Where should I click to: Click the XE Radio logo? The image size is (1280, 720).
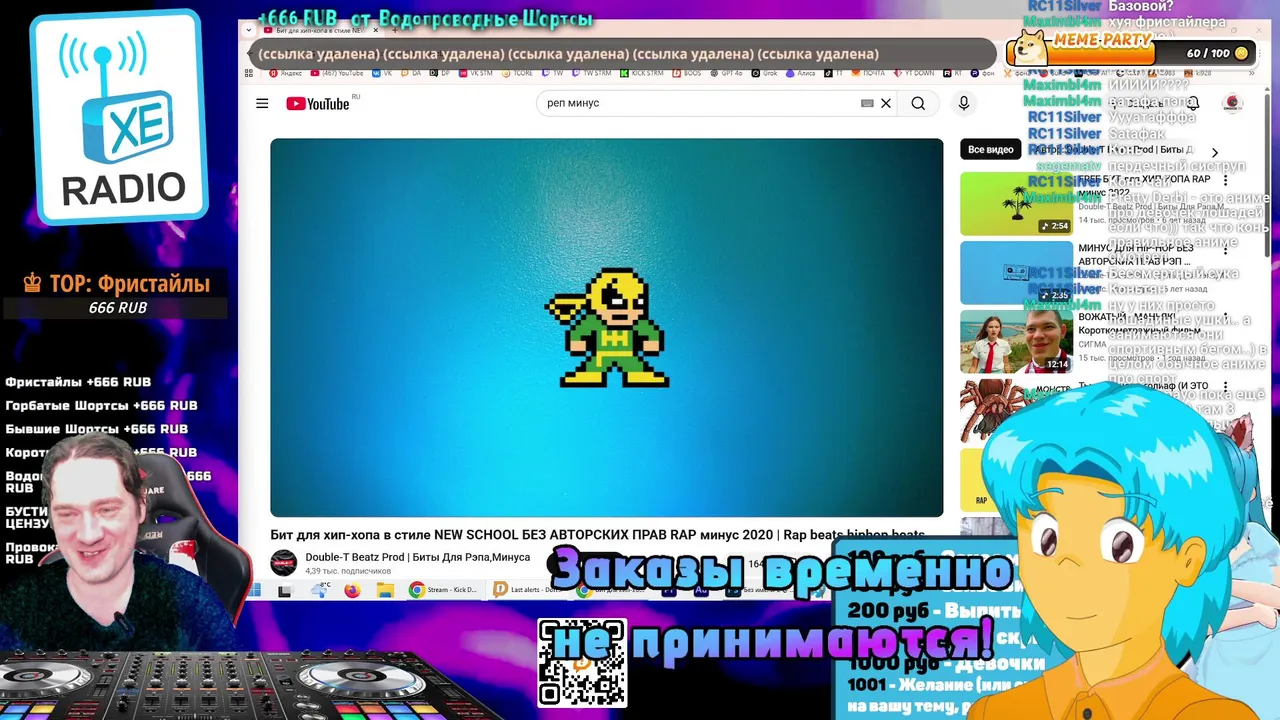[x=119, y=118]
